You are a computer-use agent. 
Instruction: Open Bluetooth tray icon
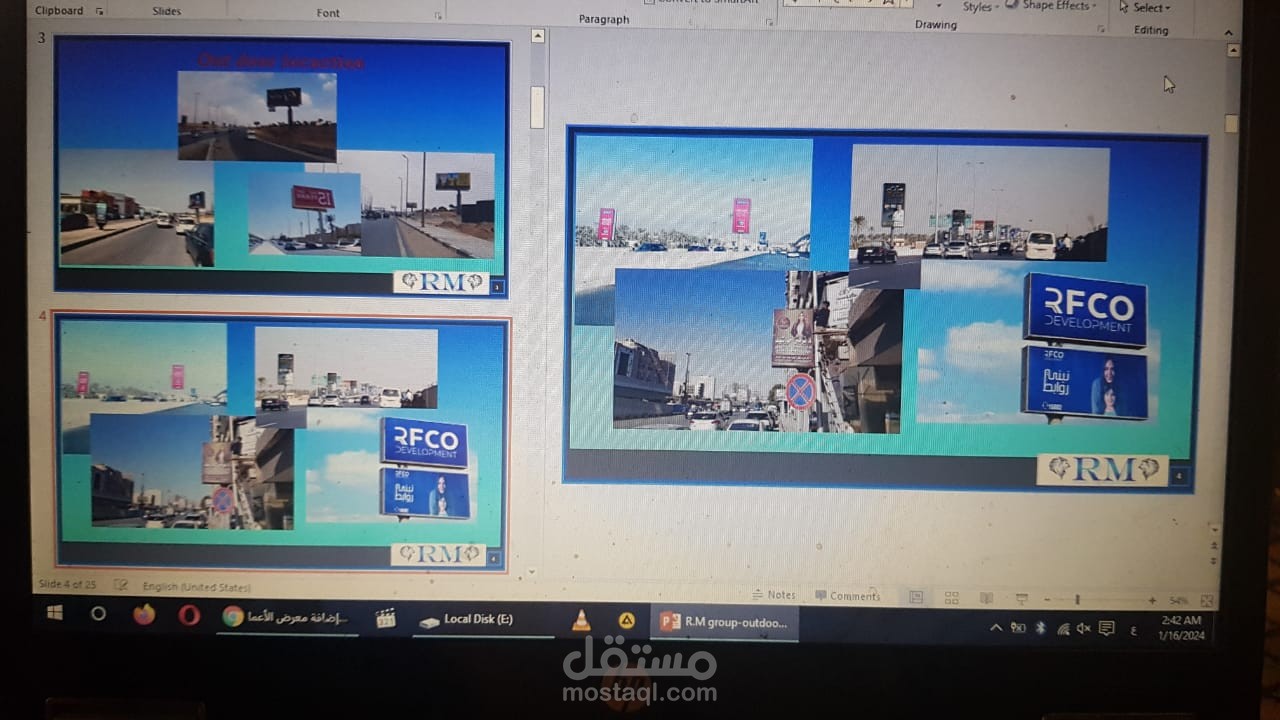[1040, 628]
